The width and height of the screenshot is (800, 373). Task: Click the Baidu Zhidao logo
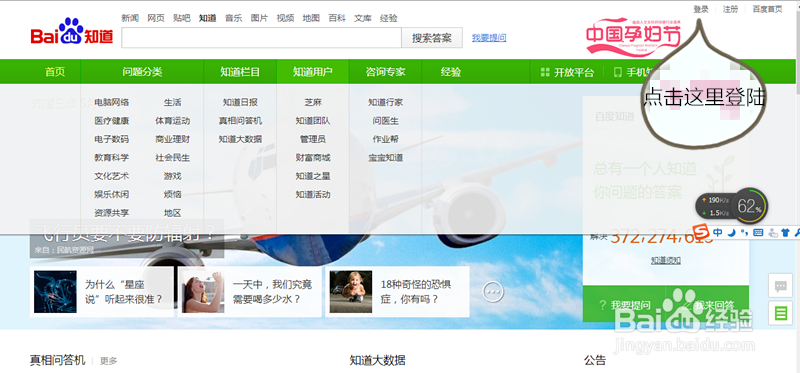point(71,32)
